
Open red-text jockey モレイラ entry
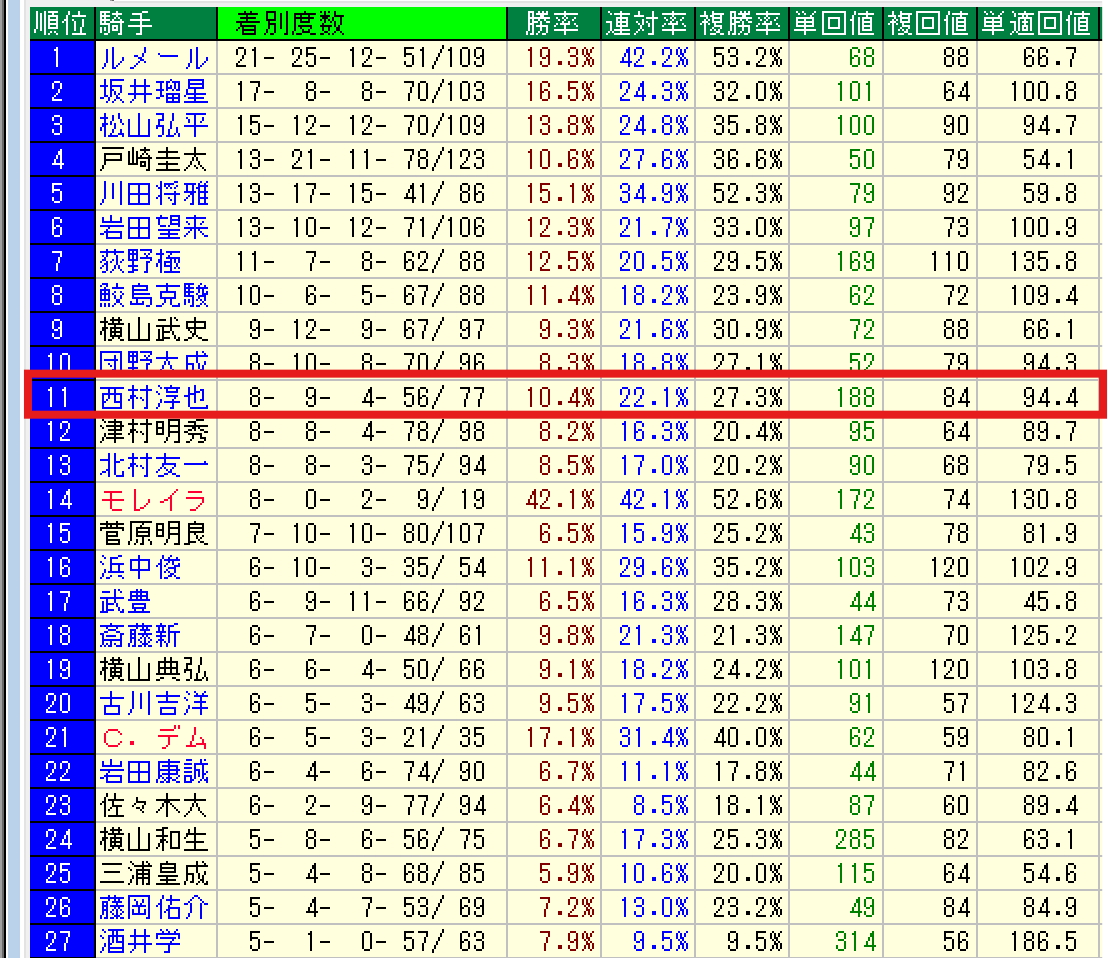pos(154,499)
